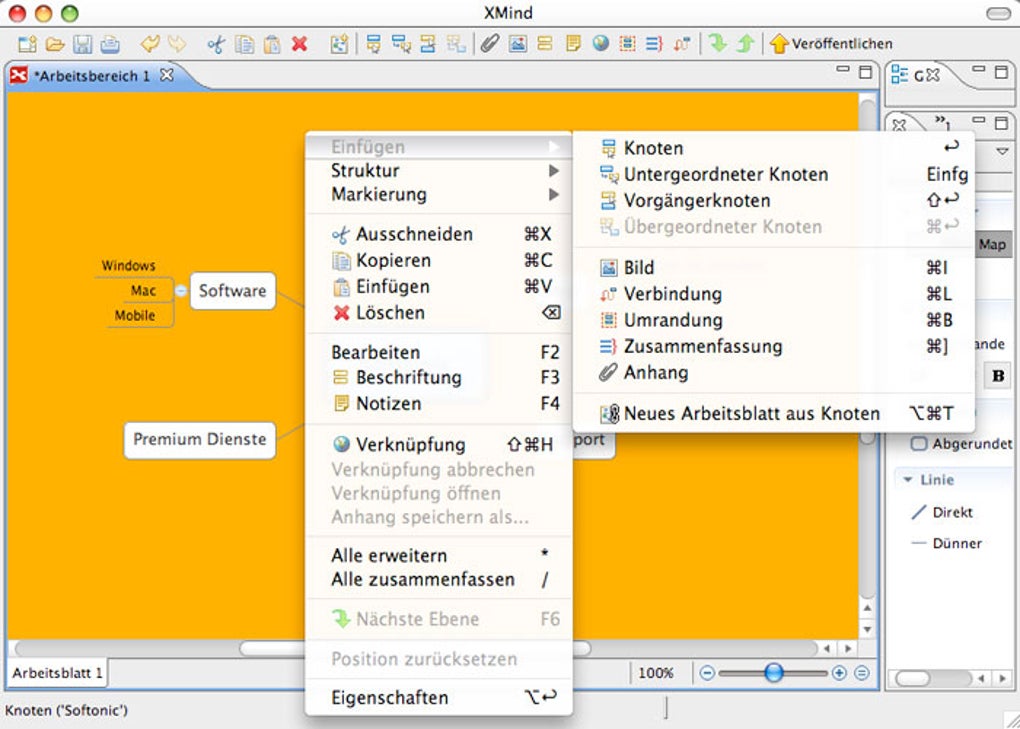Click the red X delete icon in toolbar
Image resolution: width=1020 pixels, height=729 pixels.
[299, 44]
